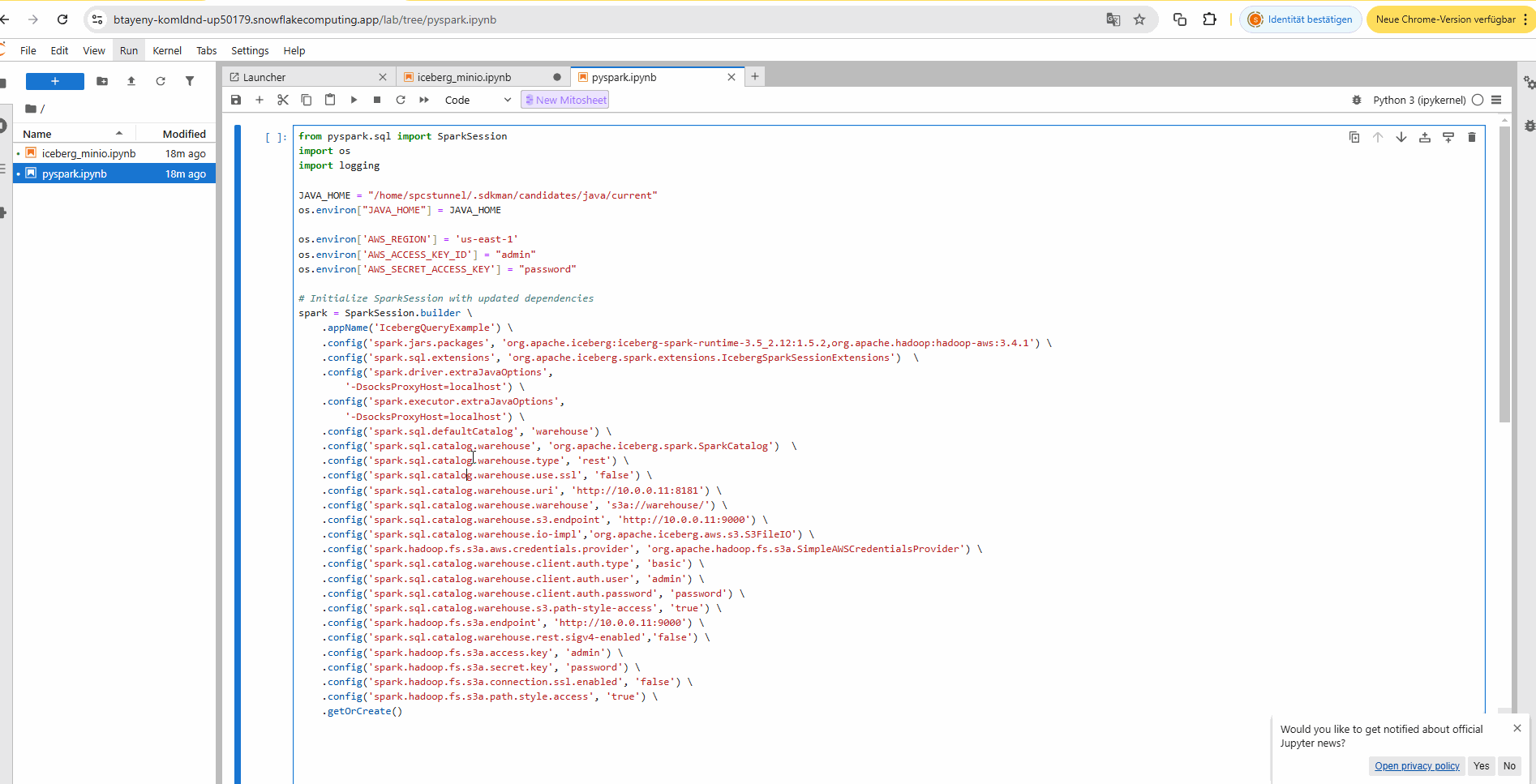Interrupt the kernel with the stop icon
The width and height of the screenshot is (1536, 784).
click(x=376, y=99)
